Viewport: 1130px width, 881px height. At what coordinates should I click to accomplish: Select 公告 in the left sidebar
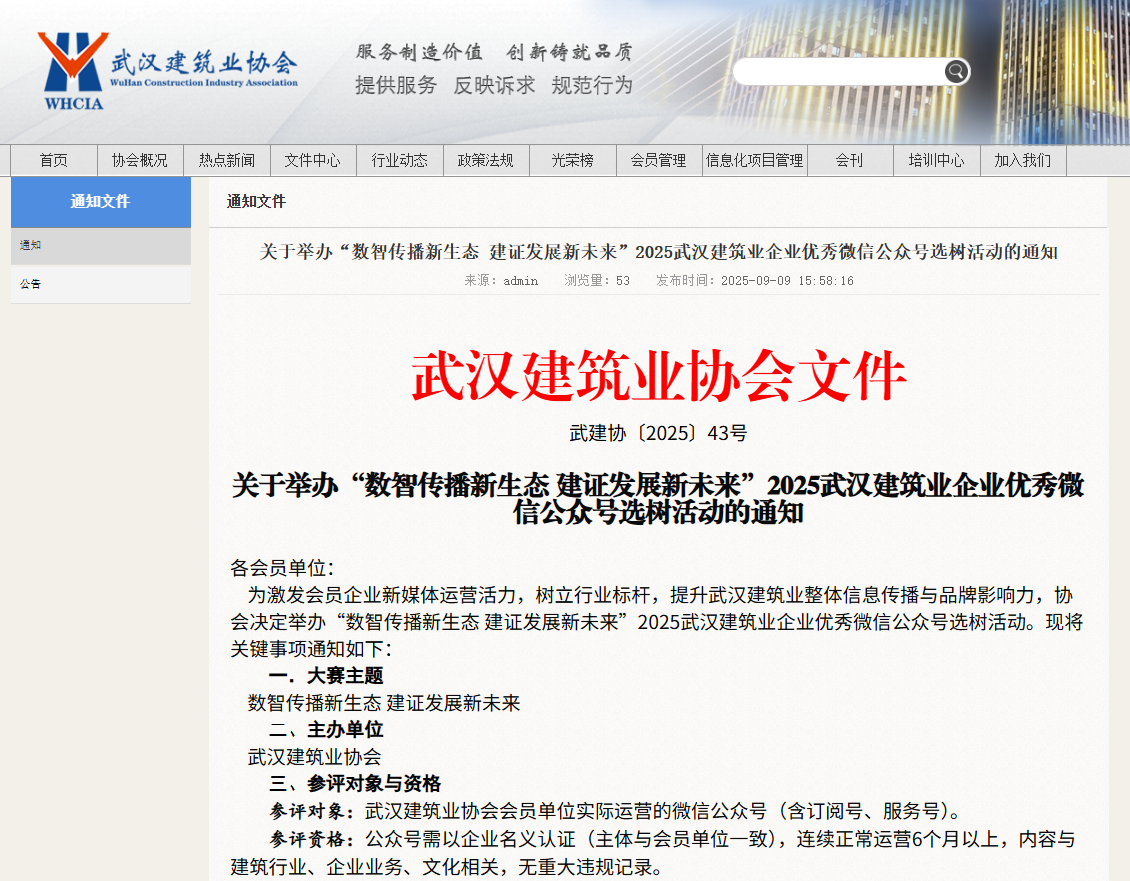(x=30, y=283)
